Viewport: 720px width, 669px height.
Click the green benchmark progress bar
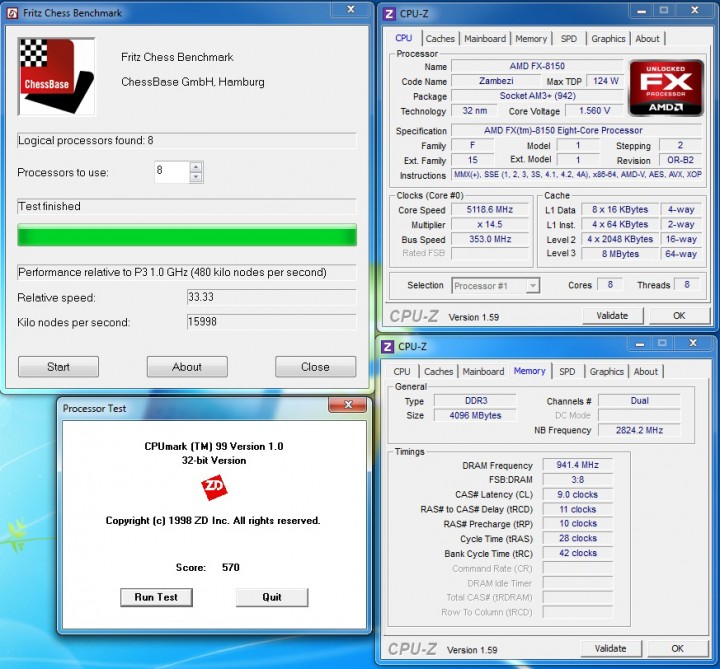(x=187, y=235)
